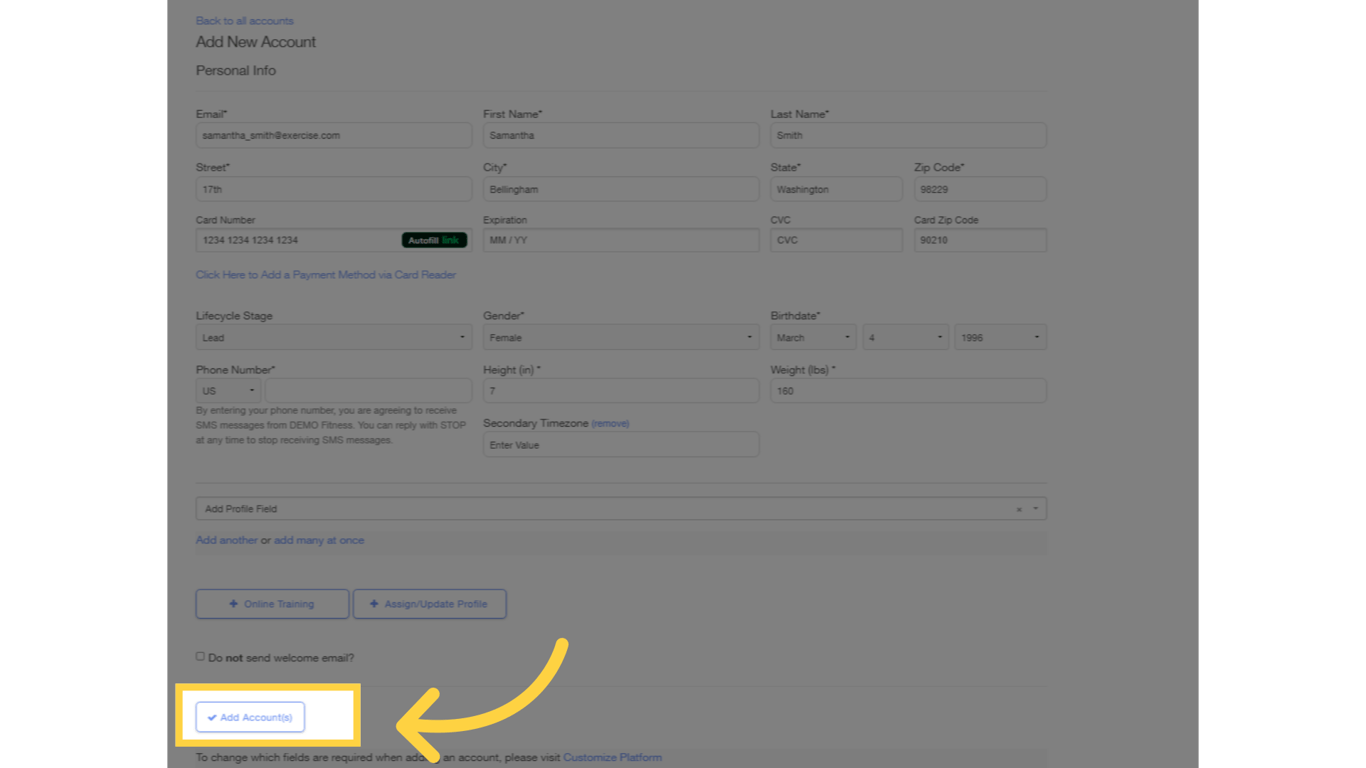The image size is (1366, 768).
Task: Open the birthdate month dropdown showing March
Action: pos(812,337)
